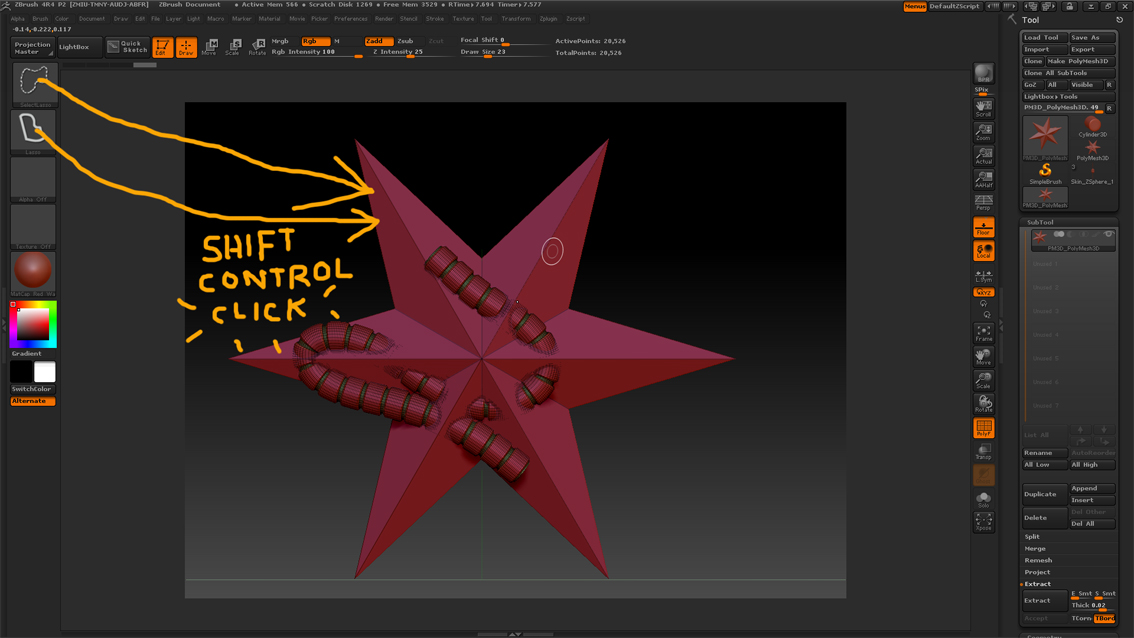The height and width of the screenshot is (638, 1134).
Task: Toggle Perspective (Persp) mode
Action: click(x=984, y=203)
